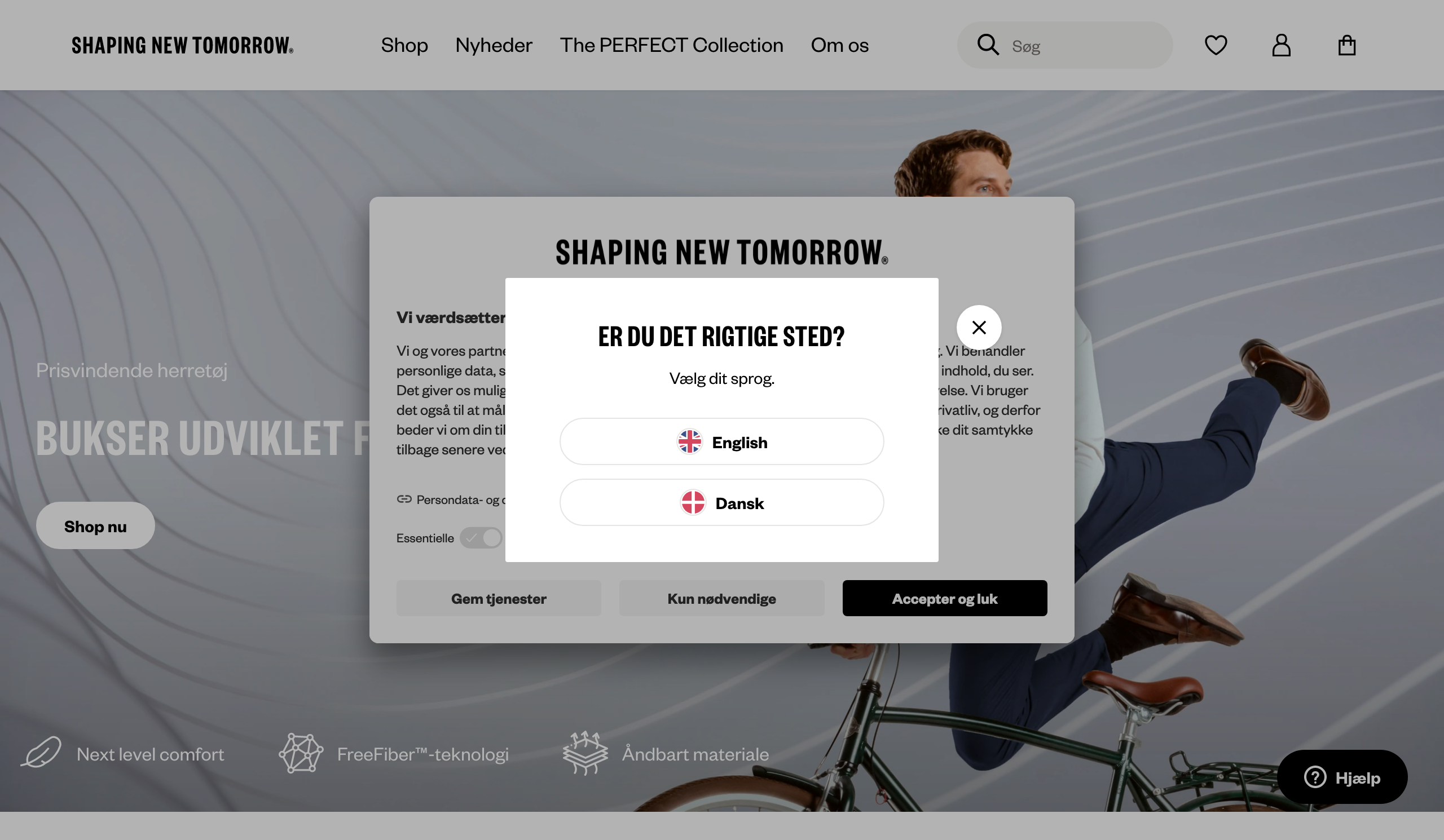1444x840 pixels.
Task: Click the search magnifier icon
Action: pyautogui.click(x=988, y=45)
